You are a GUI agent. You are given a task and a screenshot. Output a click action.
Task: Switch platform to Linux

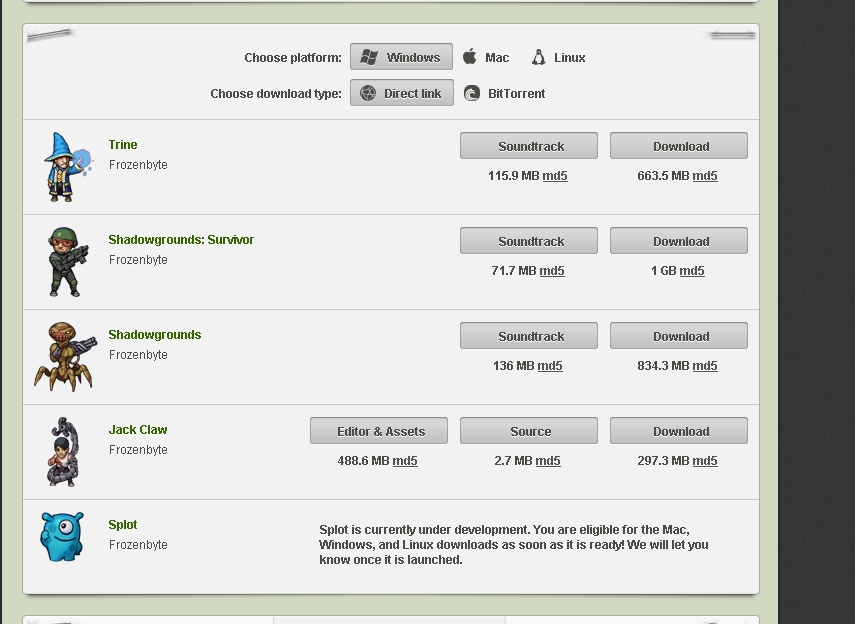(558, 57)
